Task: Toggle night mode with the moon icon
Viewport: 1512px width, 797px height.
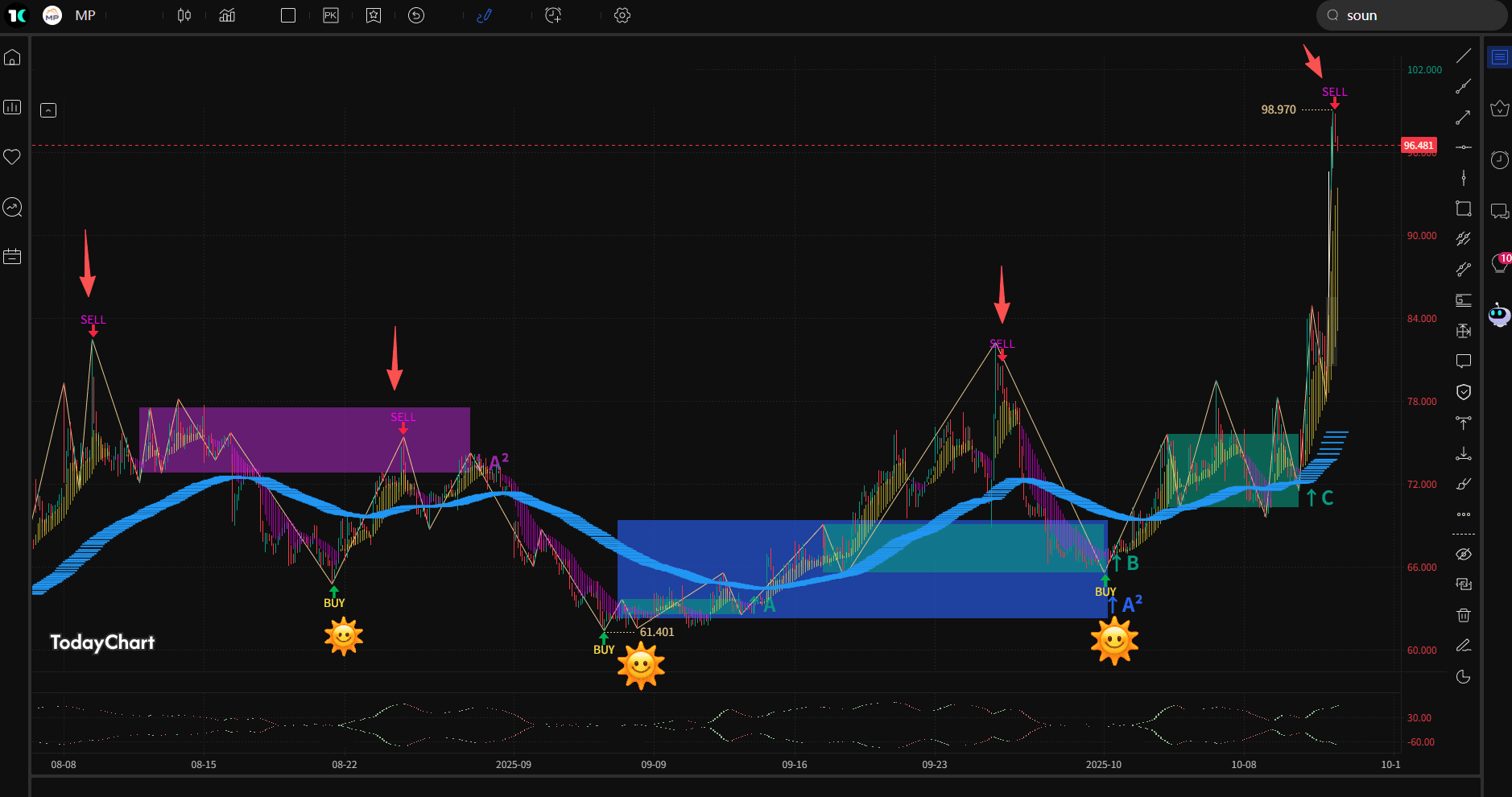Action: click(x=1464, y=677)
